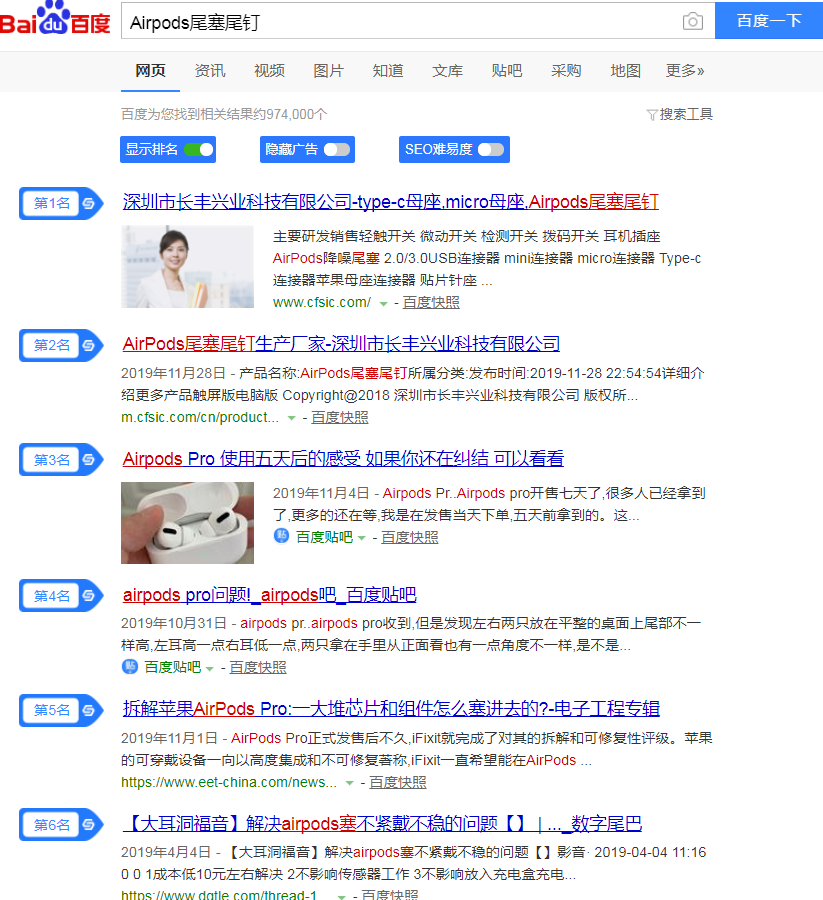Enable the 隐藏广告 switch
Image resolution: width=823 pixels, height=900 pixels.
point(337,150)
